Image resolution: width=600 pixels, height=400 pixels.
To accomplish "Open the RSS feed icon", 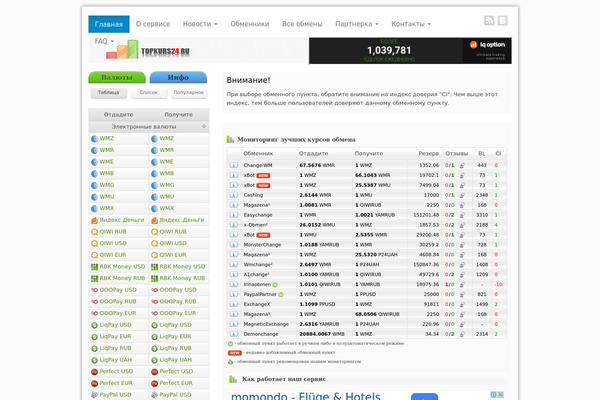I will click(x=489, y=21).
